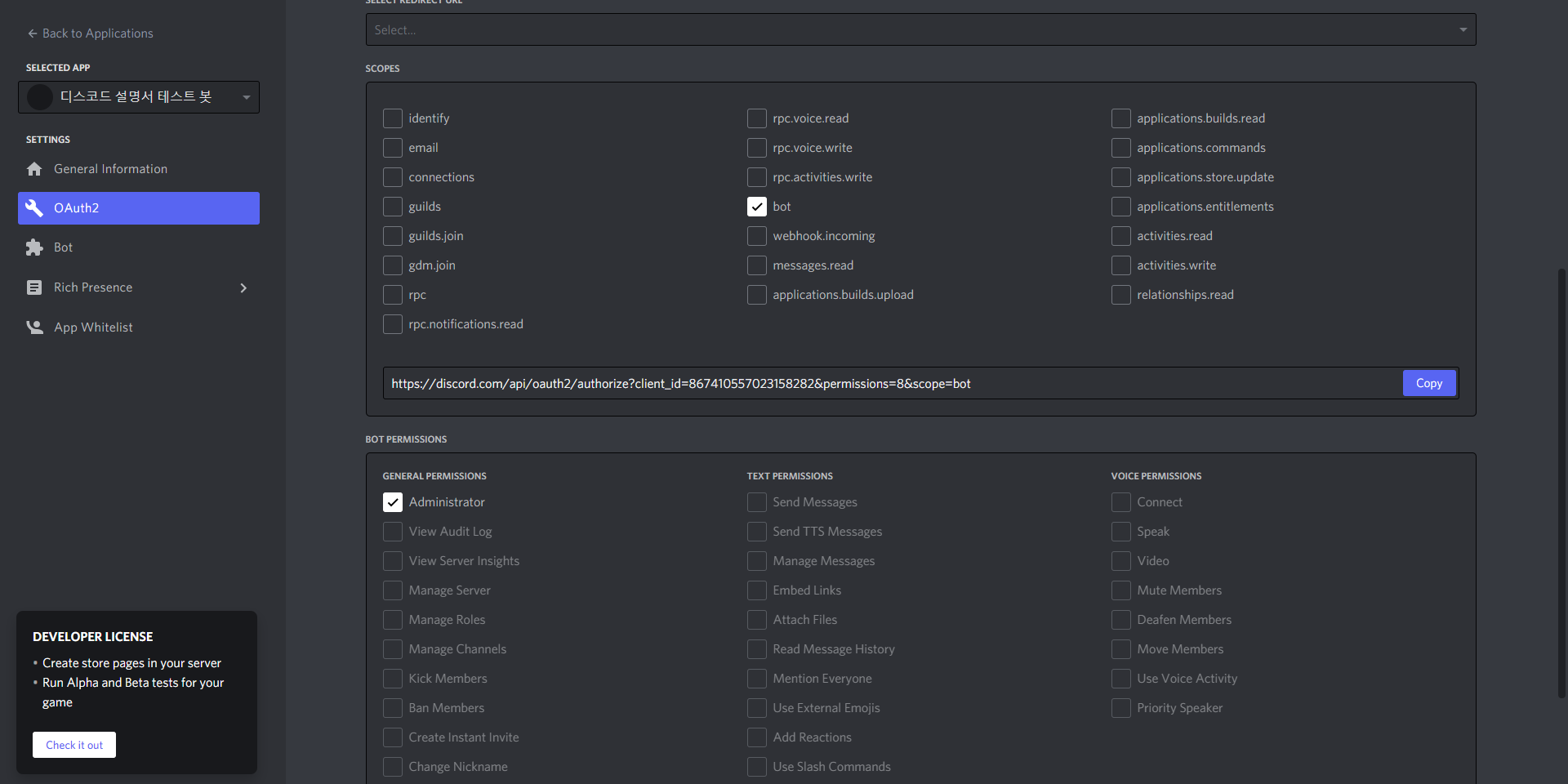This screenshot has width=1568, height=784.
Task: Check the Kick Members permission
Action: click(393, 679)
